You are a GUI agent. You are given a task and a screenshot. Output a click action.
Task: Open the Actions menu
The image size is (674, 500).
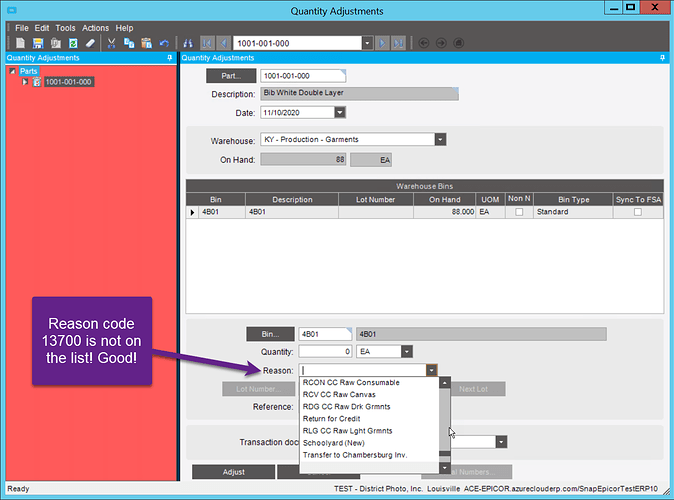95,28
